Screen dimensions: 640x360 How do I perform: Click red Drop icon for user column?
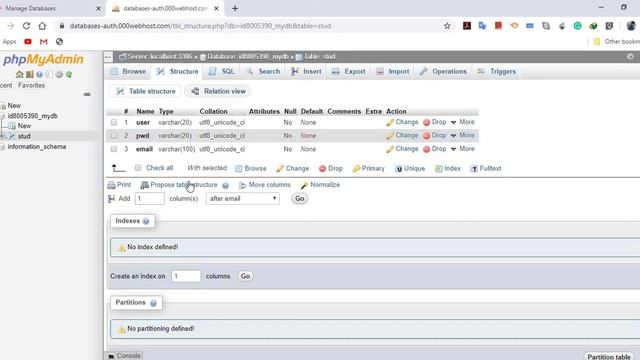click(427, 122)
